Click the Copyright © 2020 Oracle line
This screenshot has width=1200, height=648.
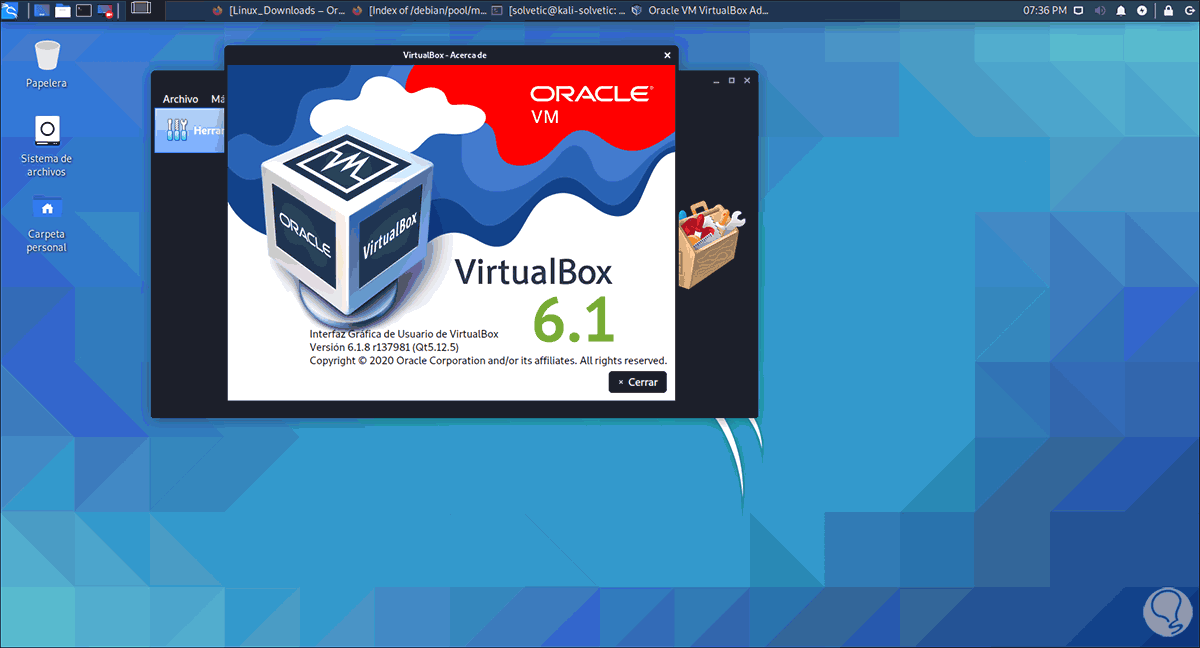[488, 360]
